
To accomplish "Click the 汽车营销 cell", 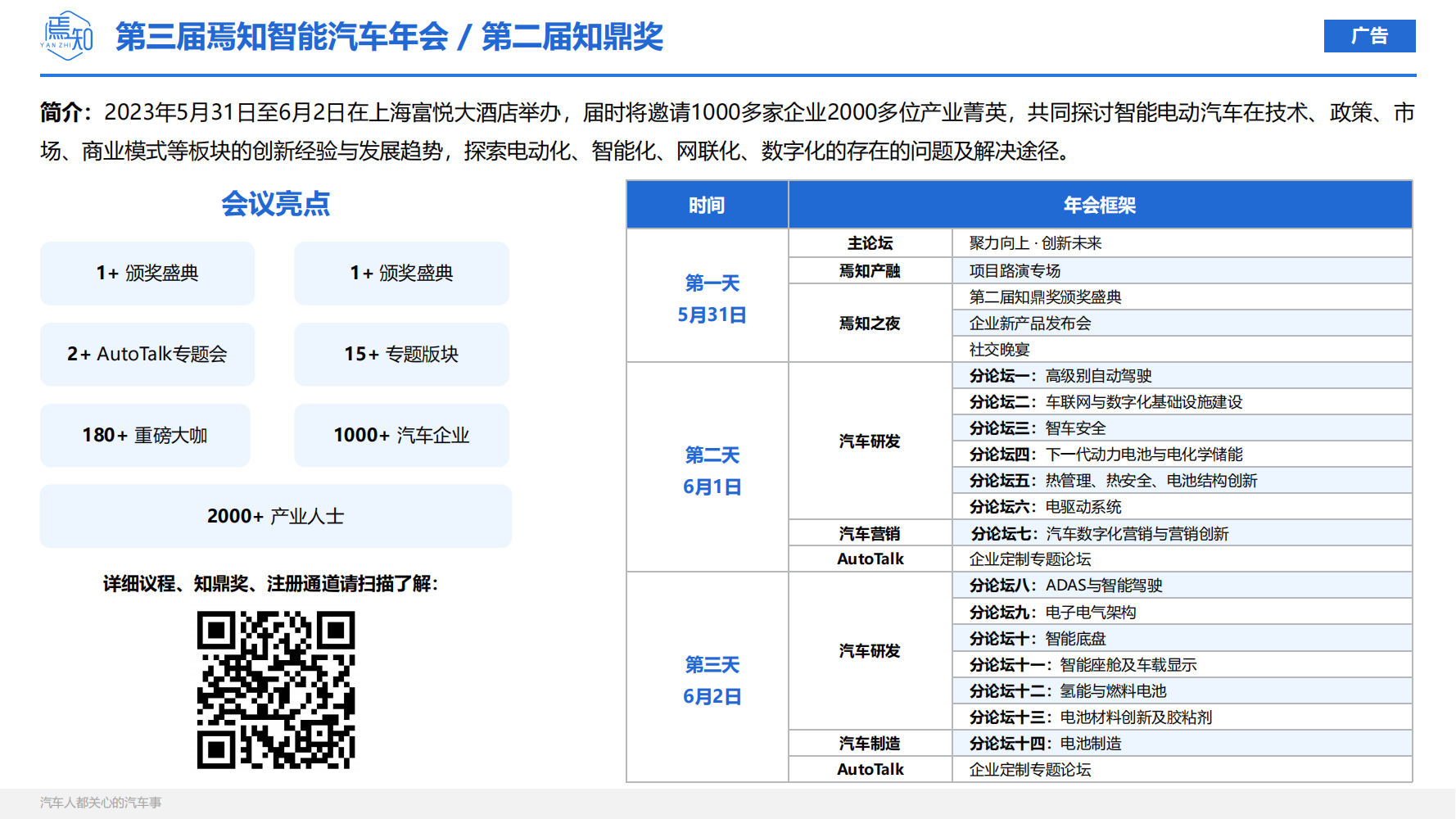I will pyautogui.click(x=870, y=533).
